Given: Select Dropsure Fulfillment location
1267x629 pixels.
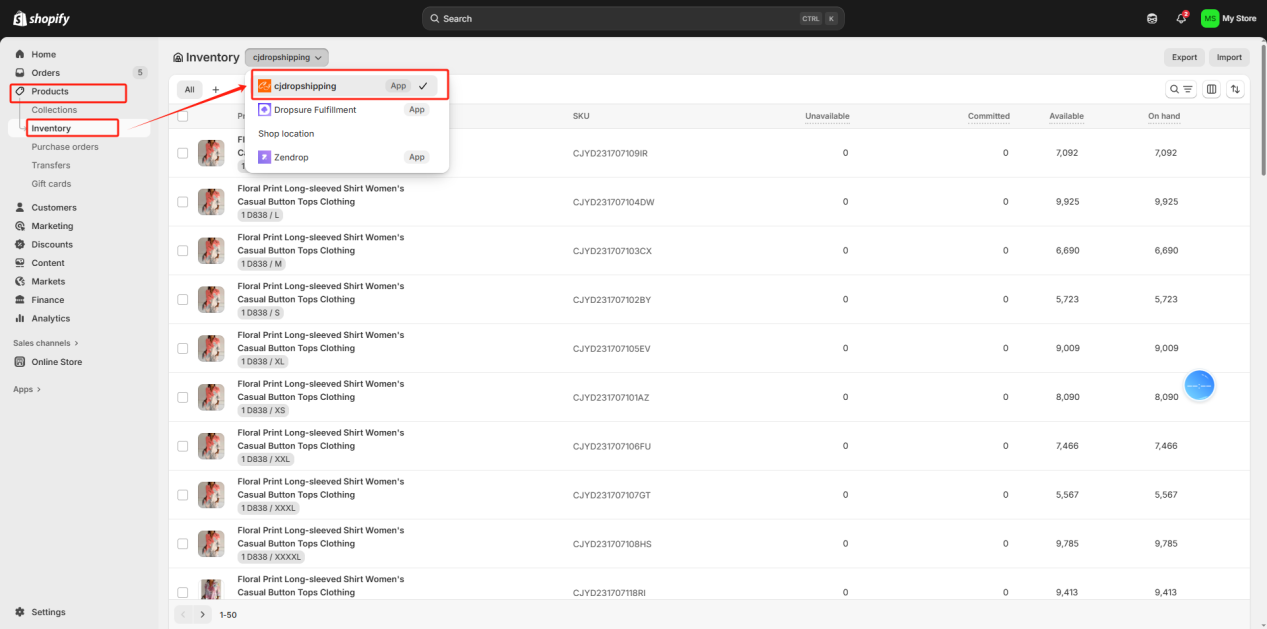Looking at the screenshot, I should pos(315,110).
